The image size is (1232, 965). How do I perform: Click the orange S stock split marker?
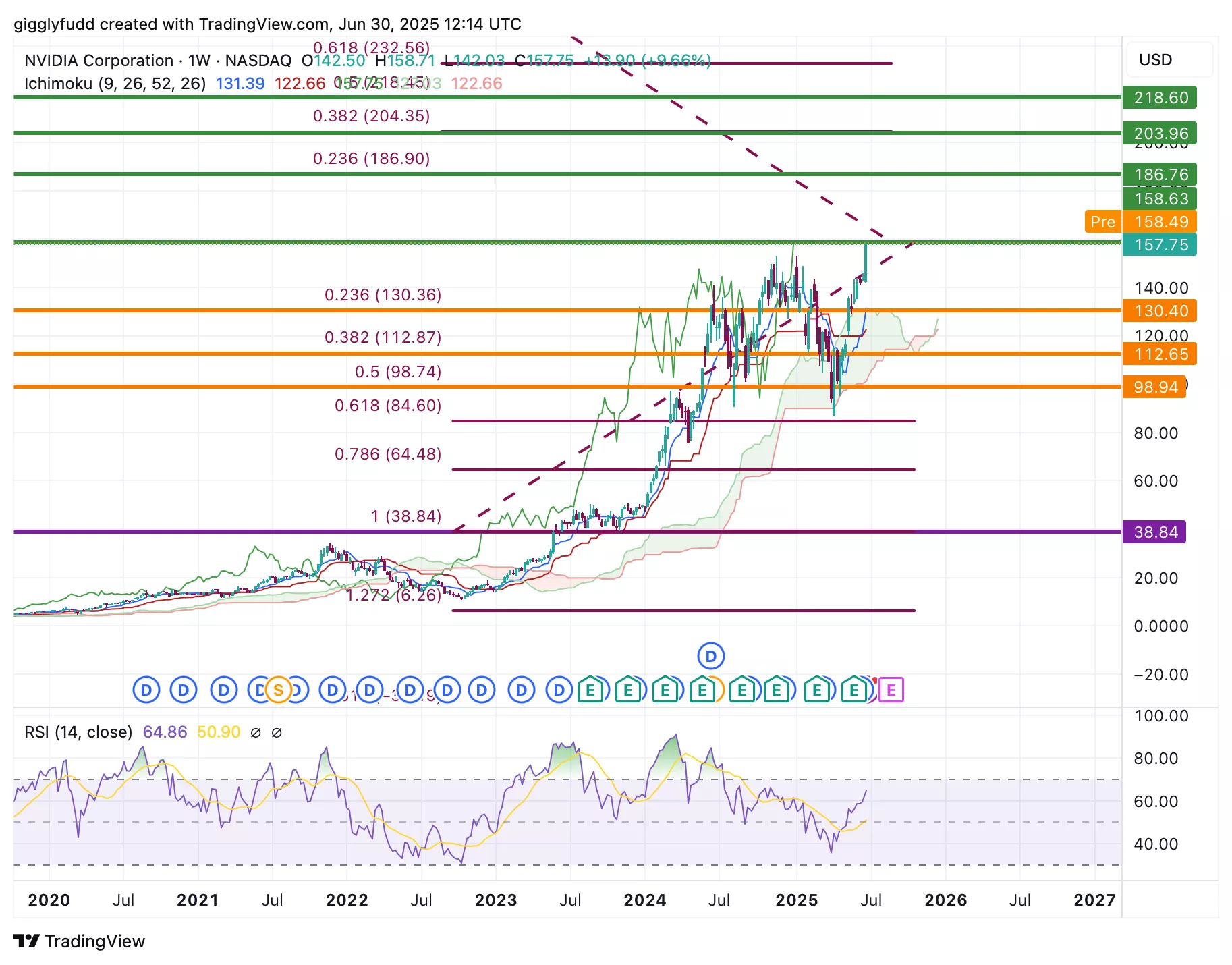(x=278, y=690)
